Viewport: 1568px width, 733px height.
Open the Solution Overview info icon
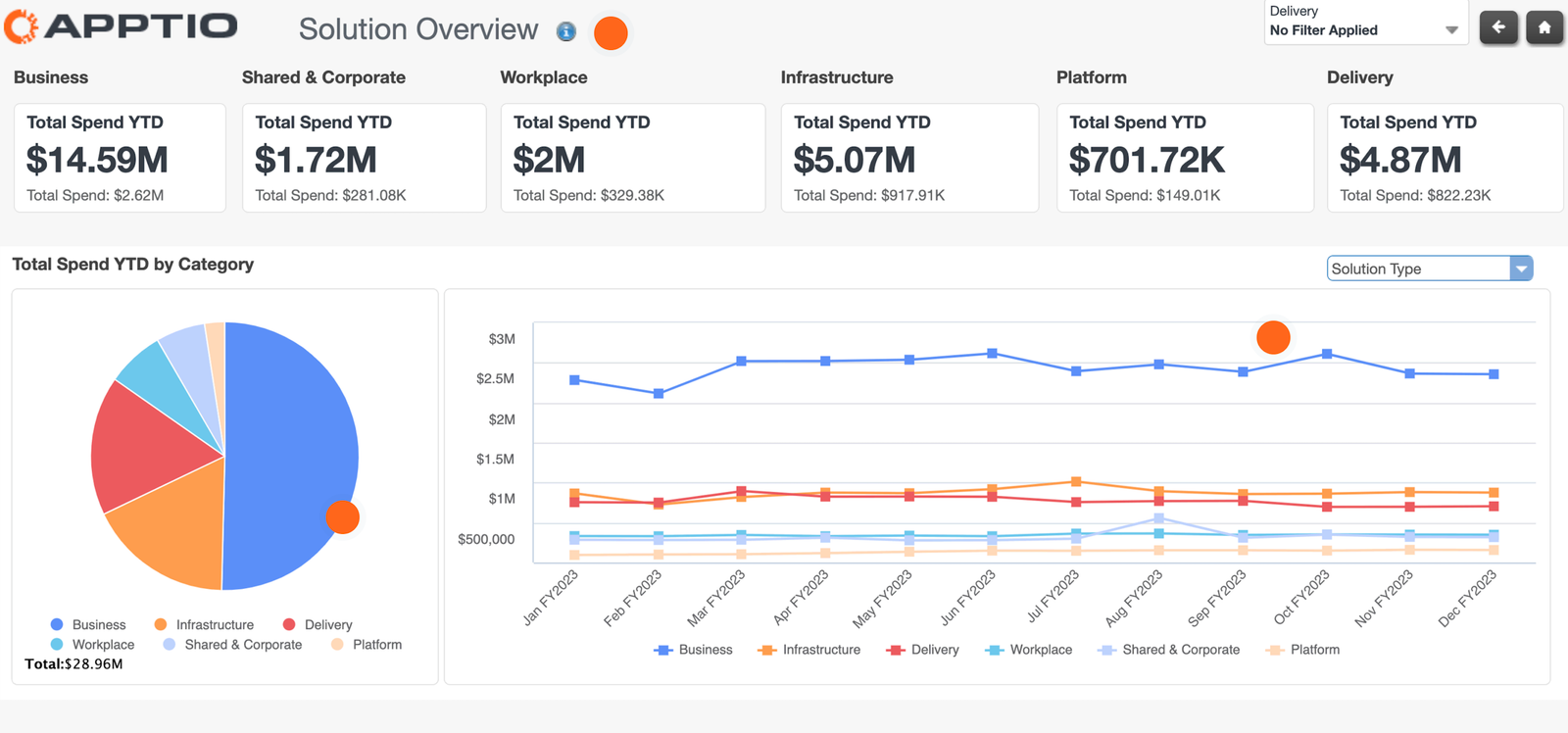click(565, 31)
